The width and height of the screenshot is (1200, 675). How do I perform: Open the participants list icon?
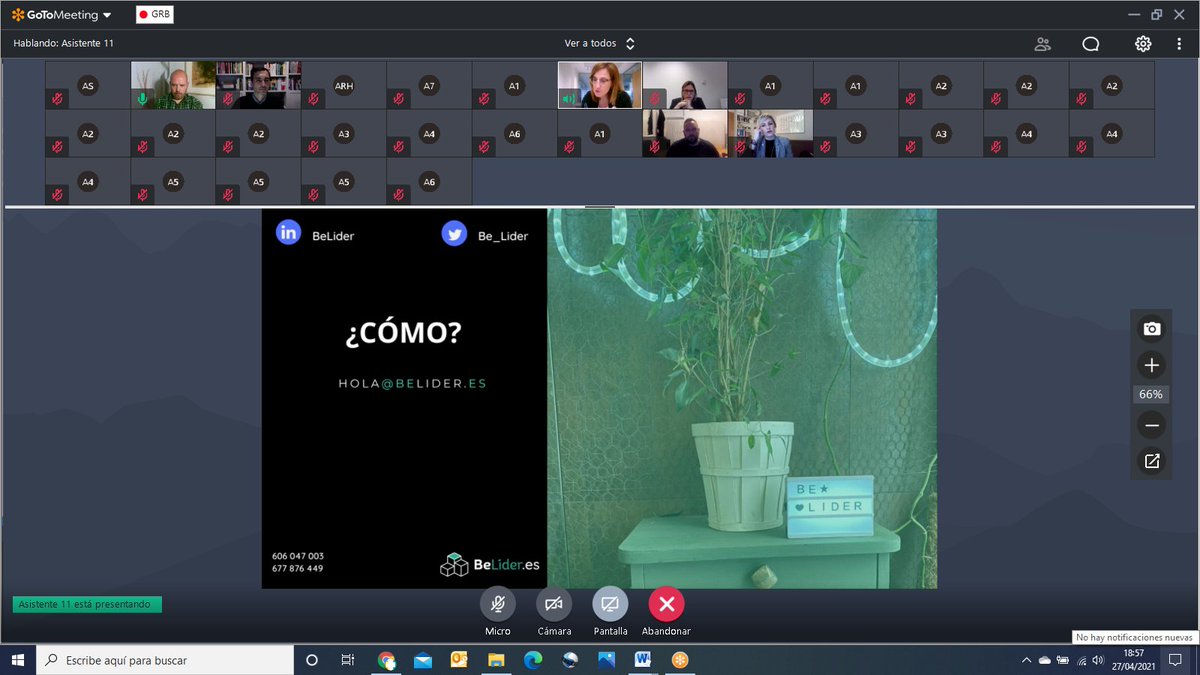click(x=1043, y=44)
